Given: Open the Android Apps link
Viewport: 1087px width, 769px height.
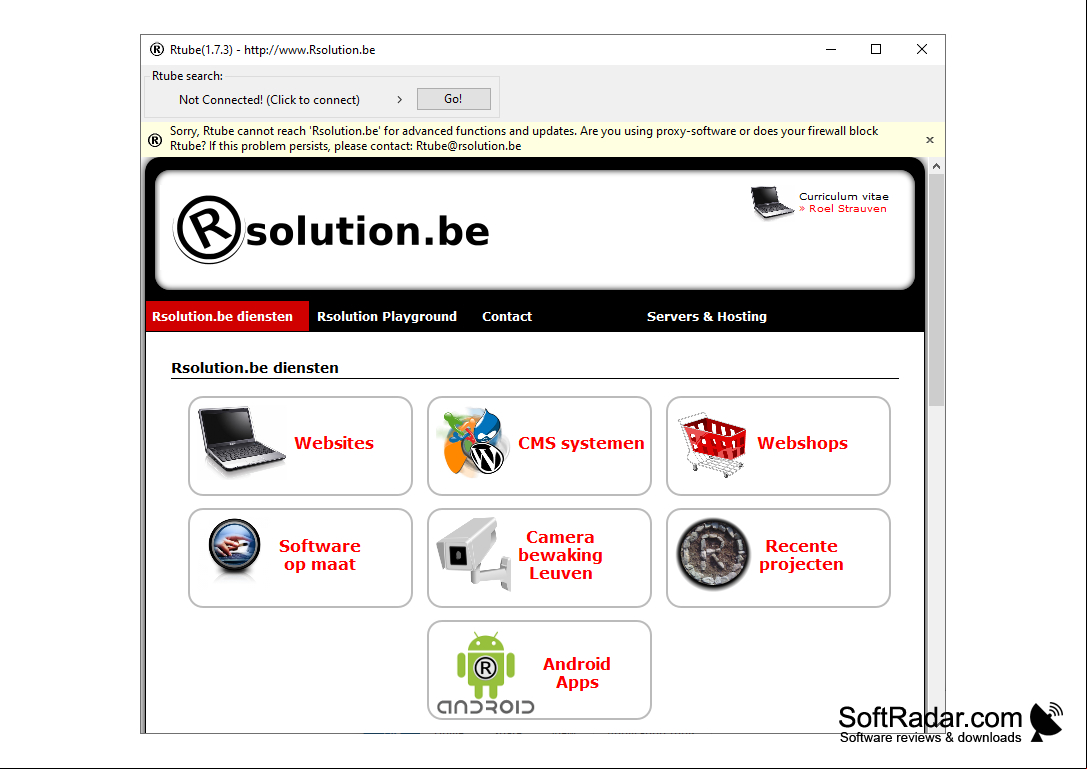Looking at the screenshot, I should tap(577, 673).
